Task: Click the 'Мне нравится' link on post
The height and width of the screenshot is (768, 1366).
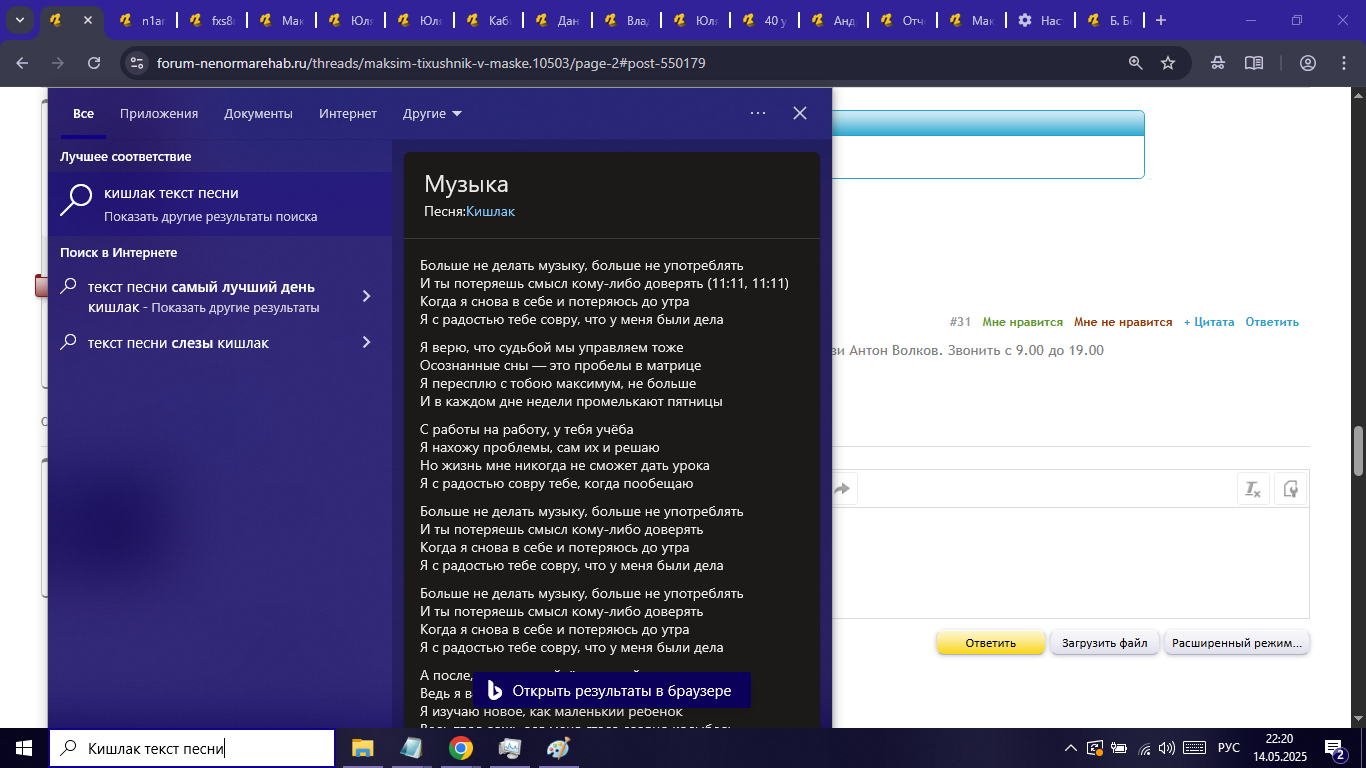Action: [1022, 322]
